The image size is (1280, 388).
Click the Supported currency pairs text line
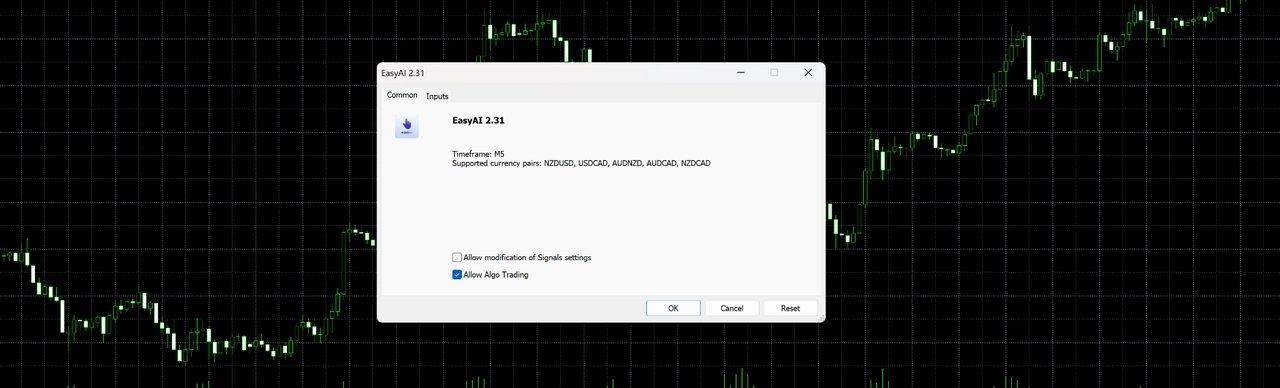click(581, 163)
